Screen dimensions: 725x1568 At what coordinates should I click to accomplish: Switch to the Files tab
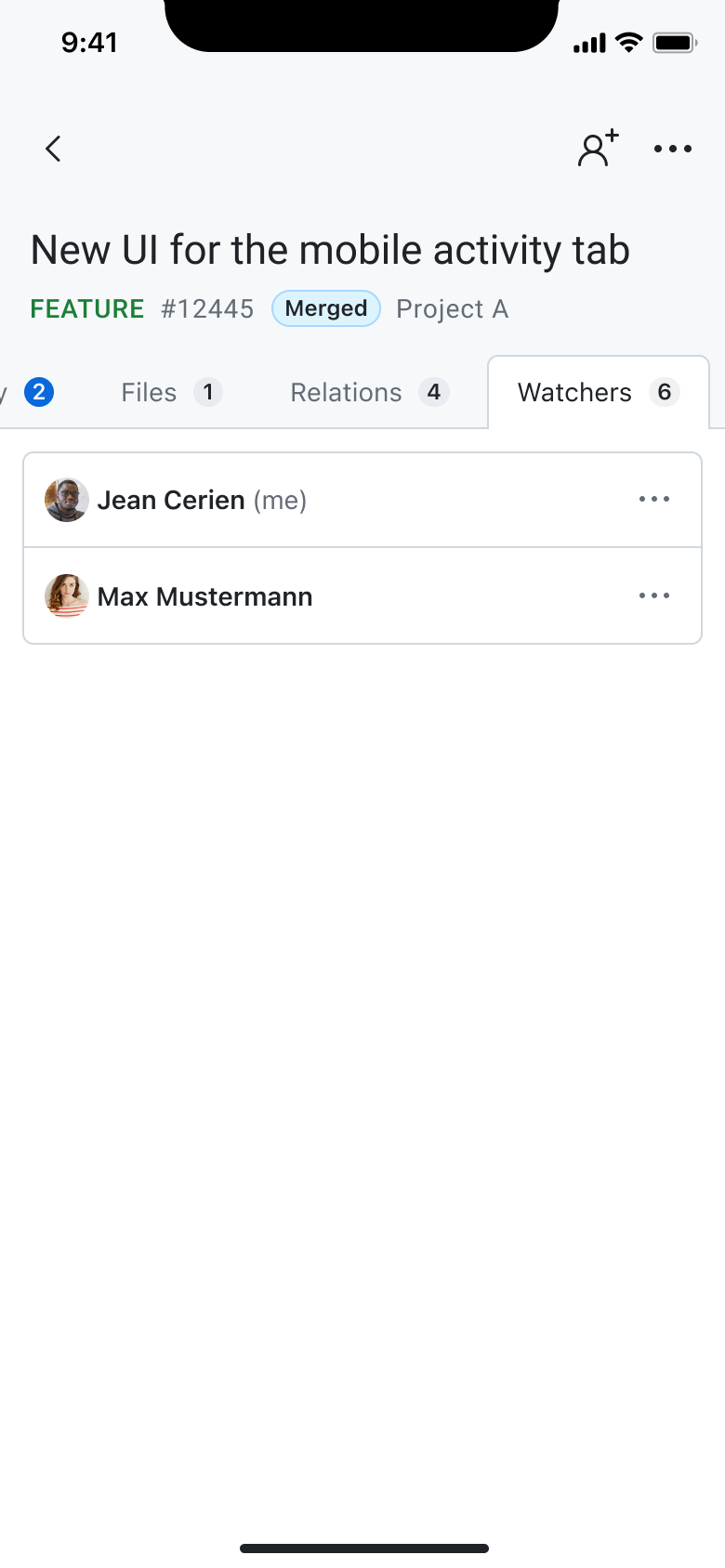point(149,392)
